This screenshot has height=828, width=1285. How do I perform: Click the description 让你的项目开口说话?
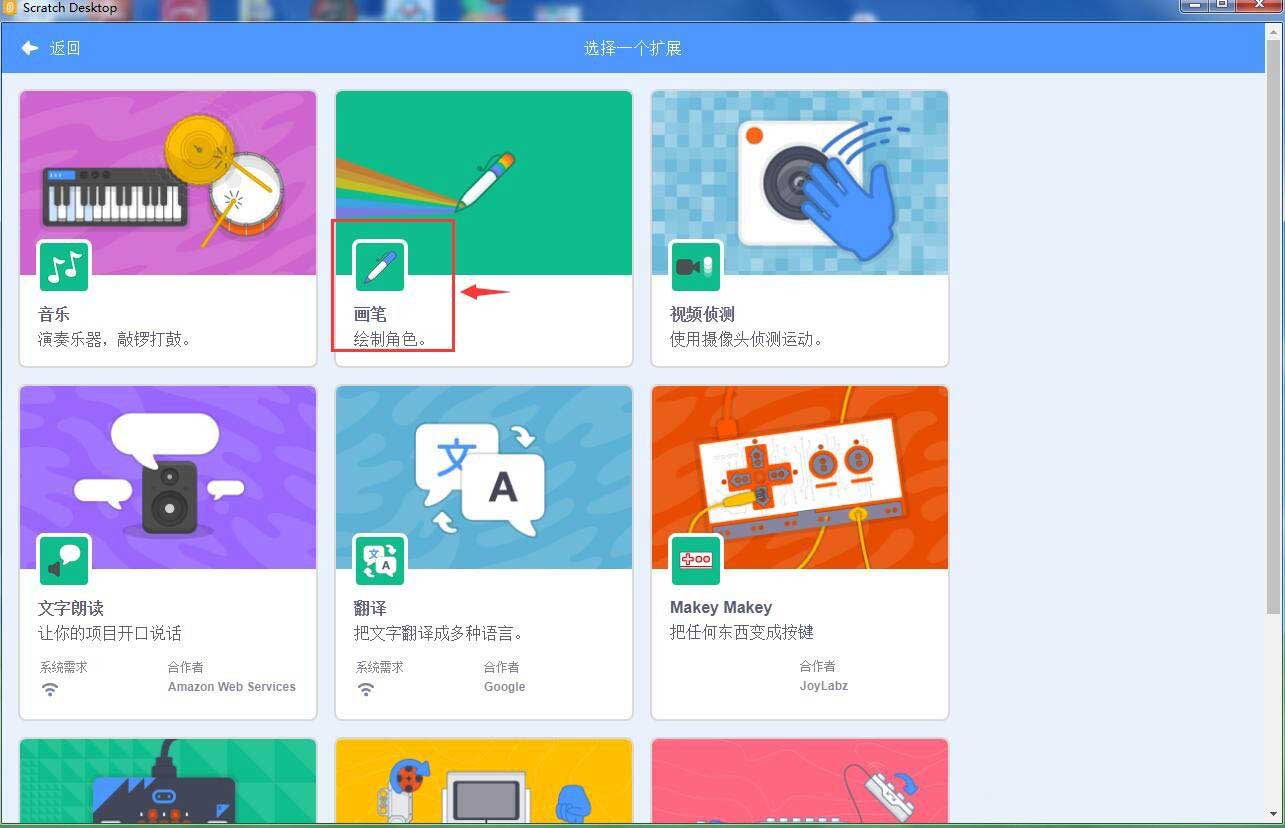(x=110, y=633)
